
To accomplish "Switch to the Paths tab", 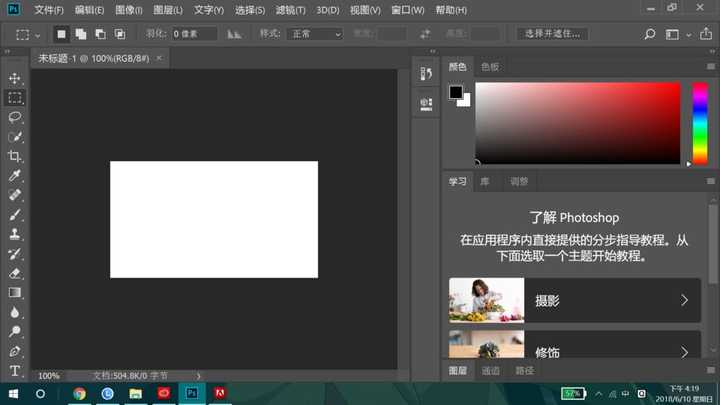I will coord(524,371).
